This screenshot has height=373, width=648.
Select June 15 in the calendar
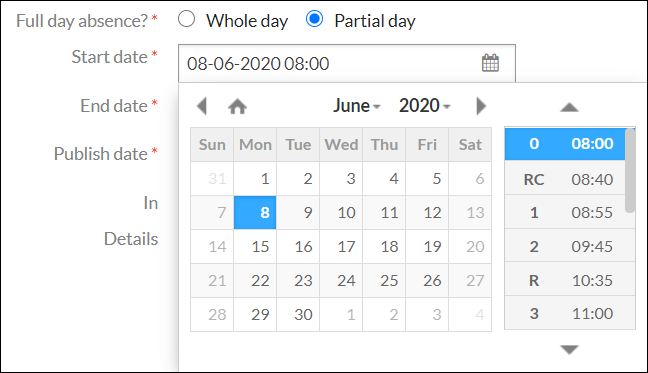click(x=255, y=247)
